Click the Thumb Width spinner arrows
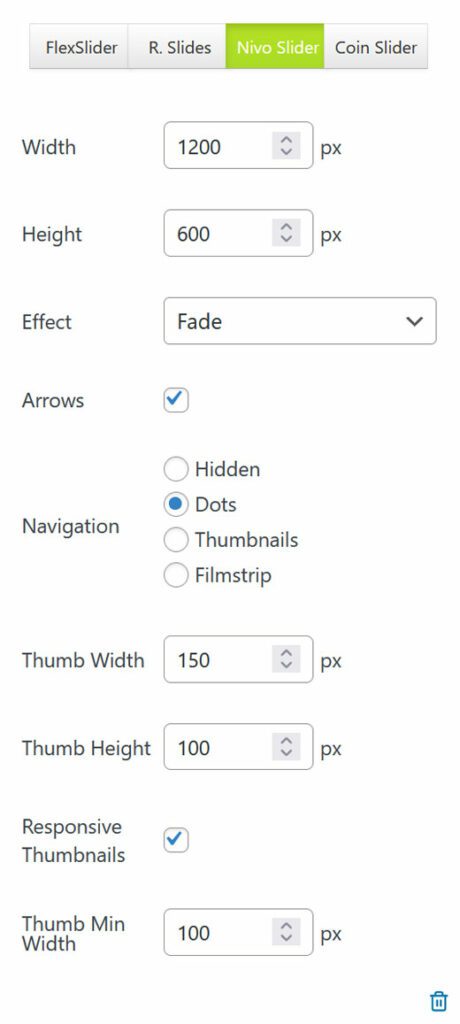460x1024 pixels. pos(286,659)
